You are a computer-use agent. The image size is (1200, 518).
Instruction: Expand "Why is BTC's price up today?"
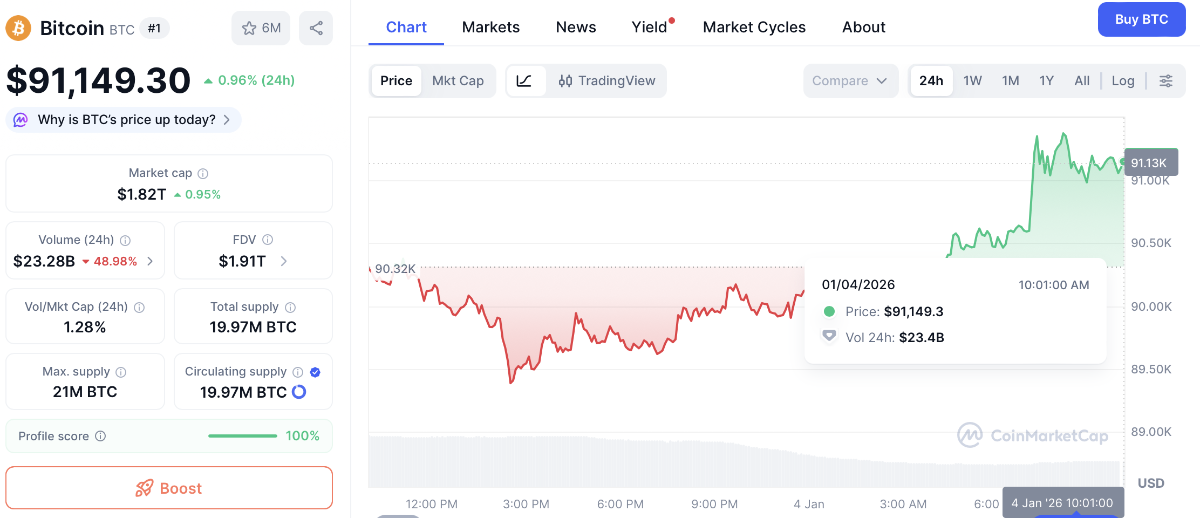(x=124, y=120)
